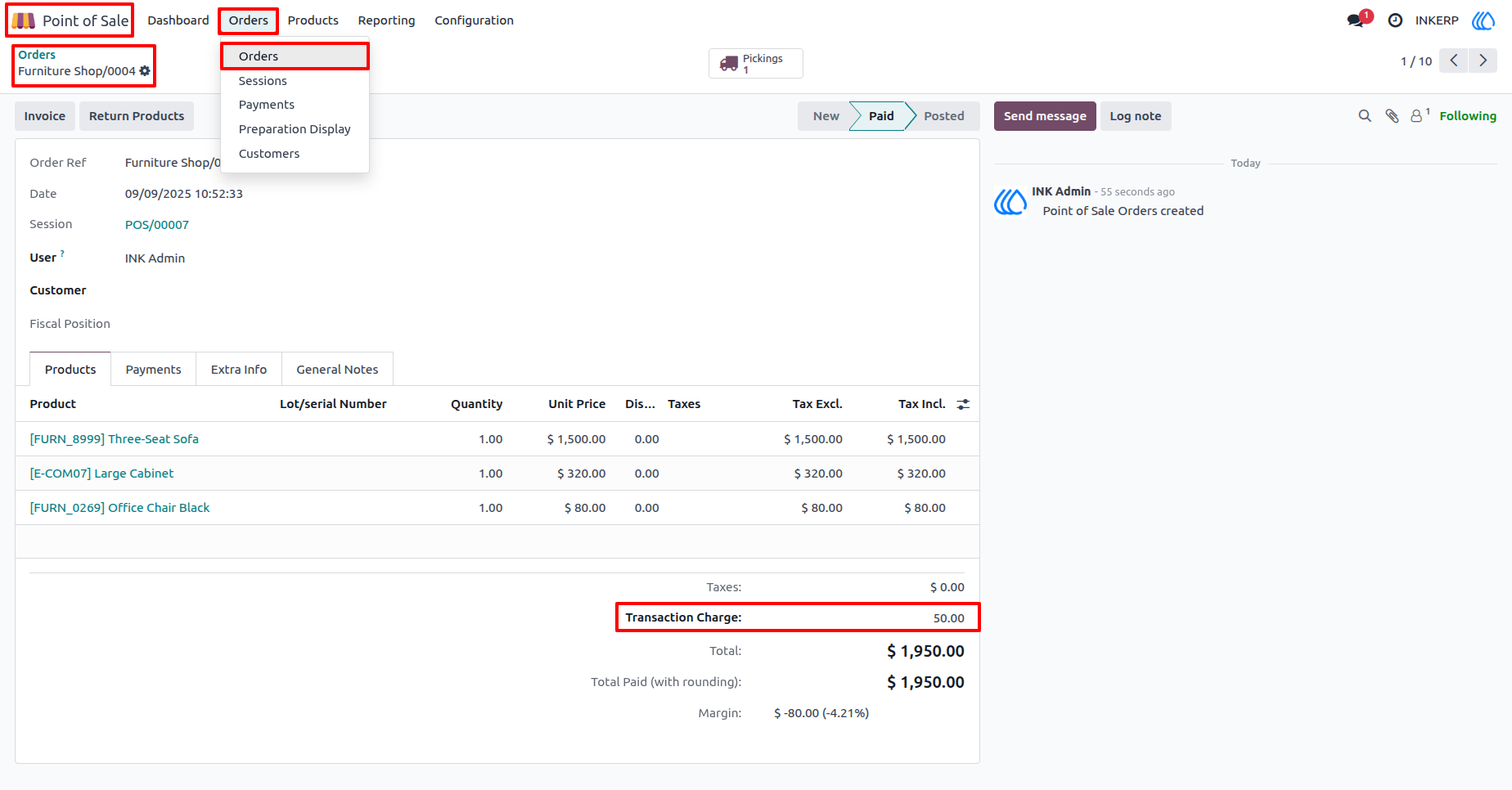
Task: Select the New status stage
Action: point(826,116)
